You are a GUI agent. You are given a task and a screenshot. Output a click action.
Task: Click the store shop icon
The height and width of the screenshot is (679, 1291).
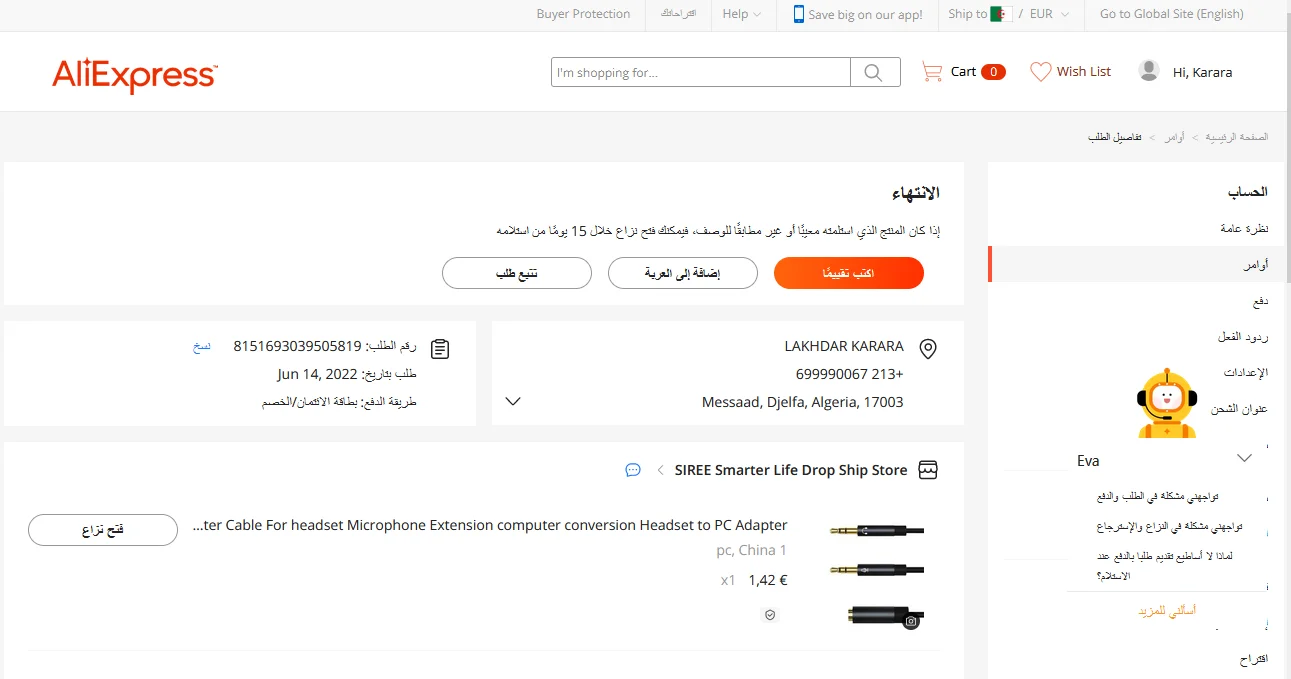click(x=928, y=470)
